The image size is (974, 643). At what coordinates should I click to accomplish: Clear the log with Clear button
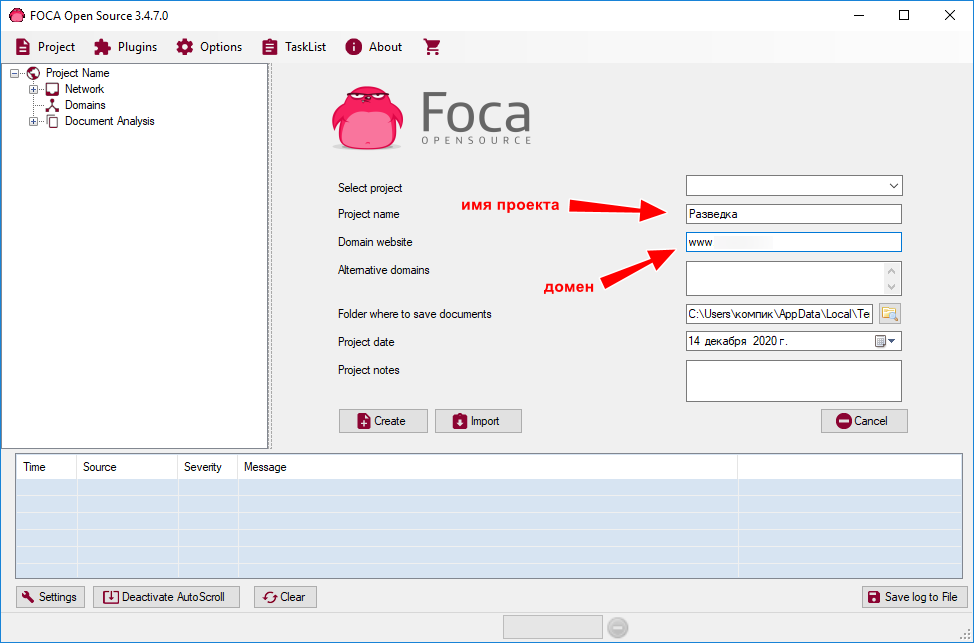click(285, 597)
